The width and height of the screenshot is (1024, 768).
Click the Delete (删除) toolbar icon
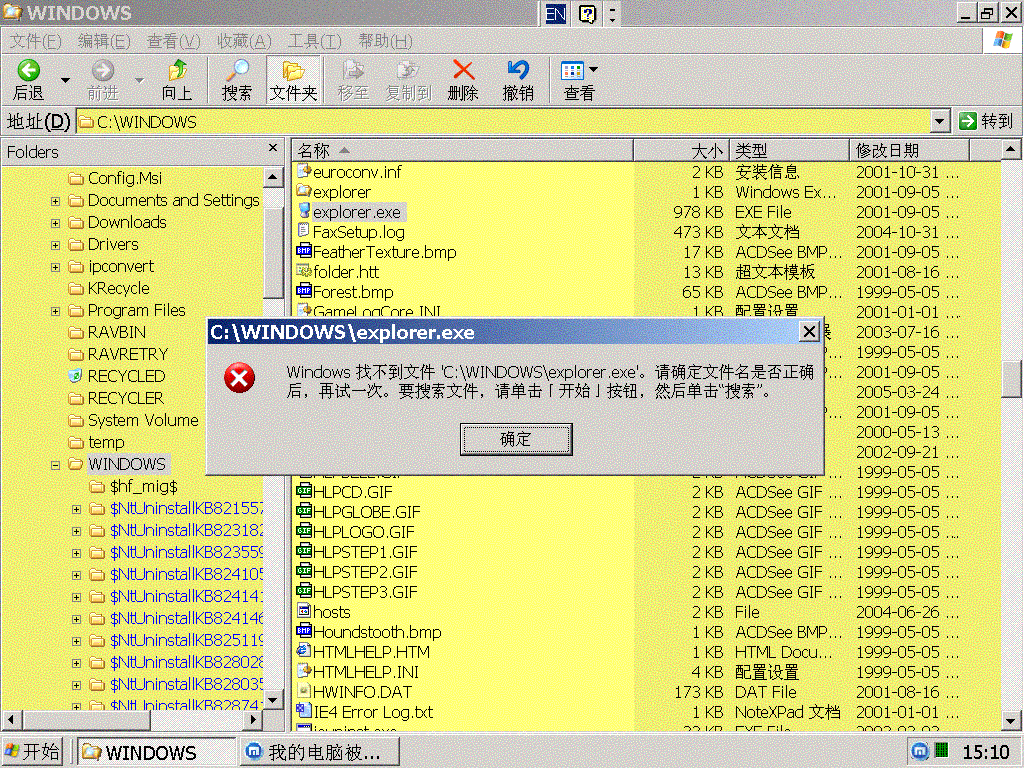(x=463, y=71)
